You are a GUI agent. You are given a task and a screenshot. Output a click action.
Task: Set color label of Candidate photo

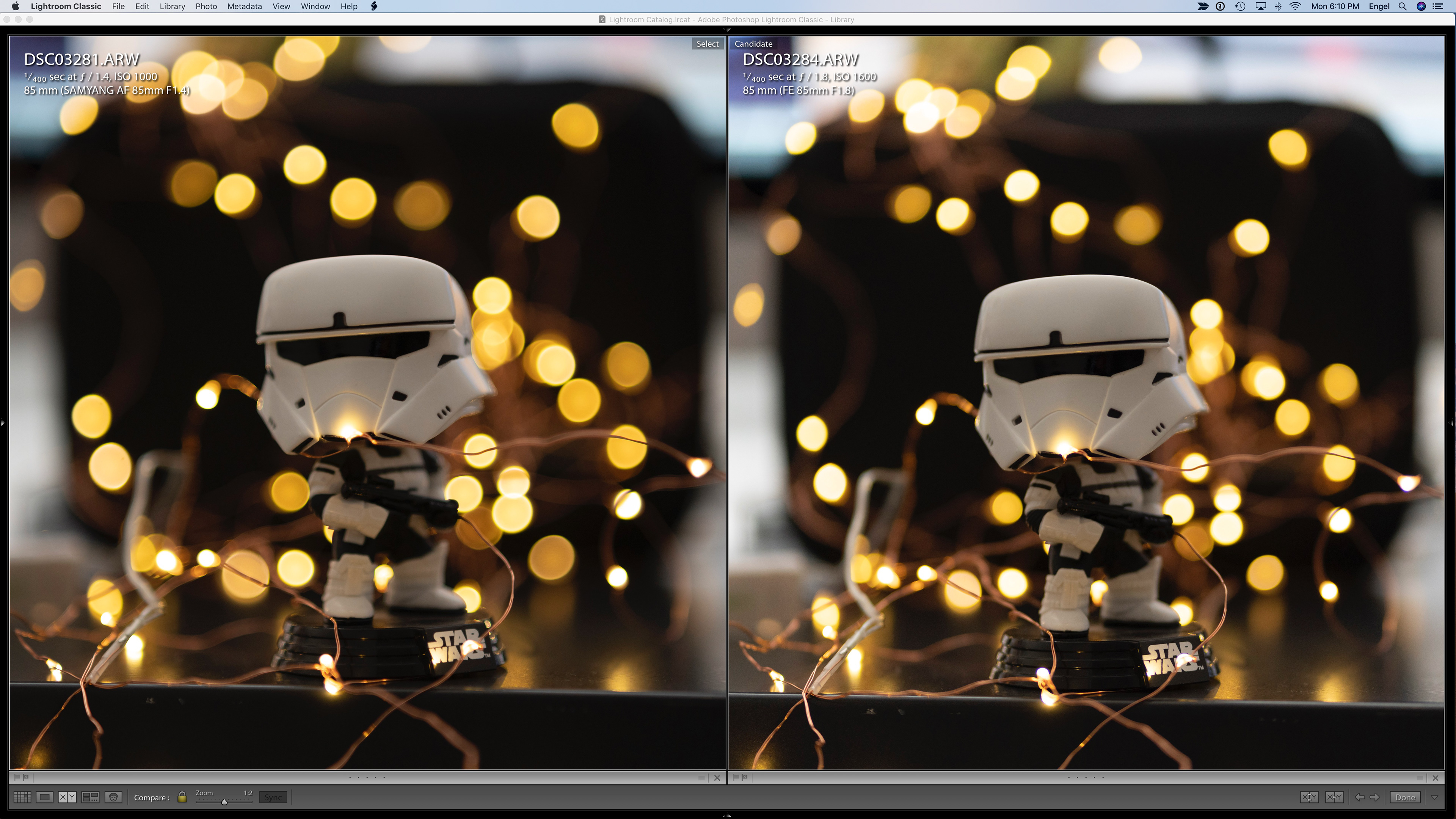click(x=1419, y=778)
